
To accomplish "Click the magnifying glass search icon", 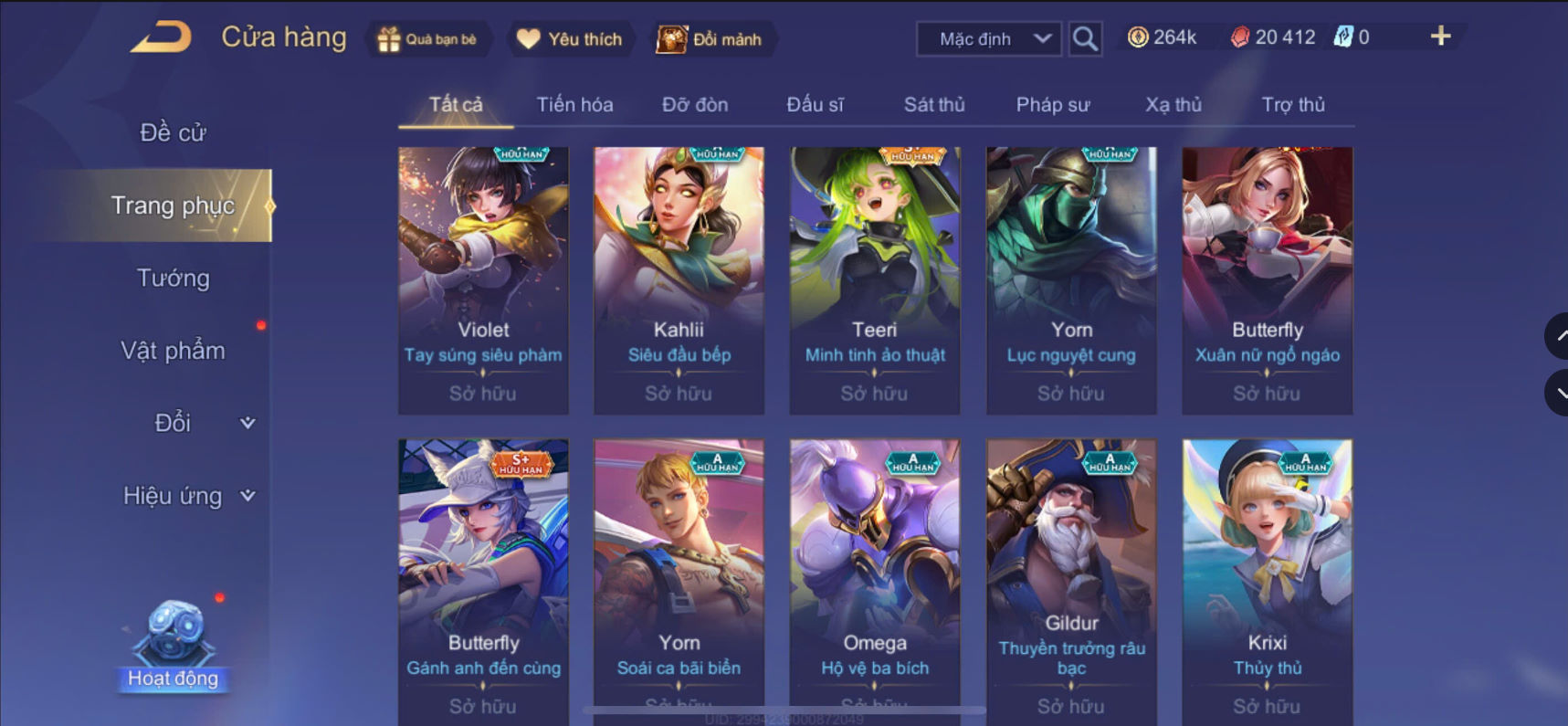I will (1085, 38).
